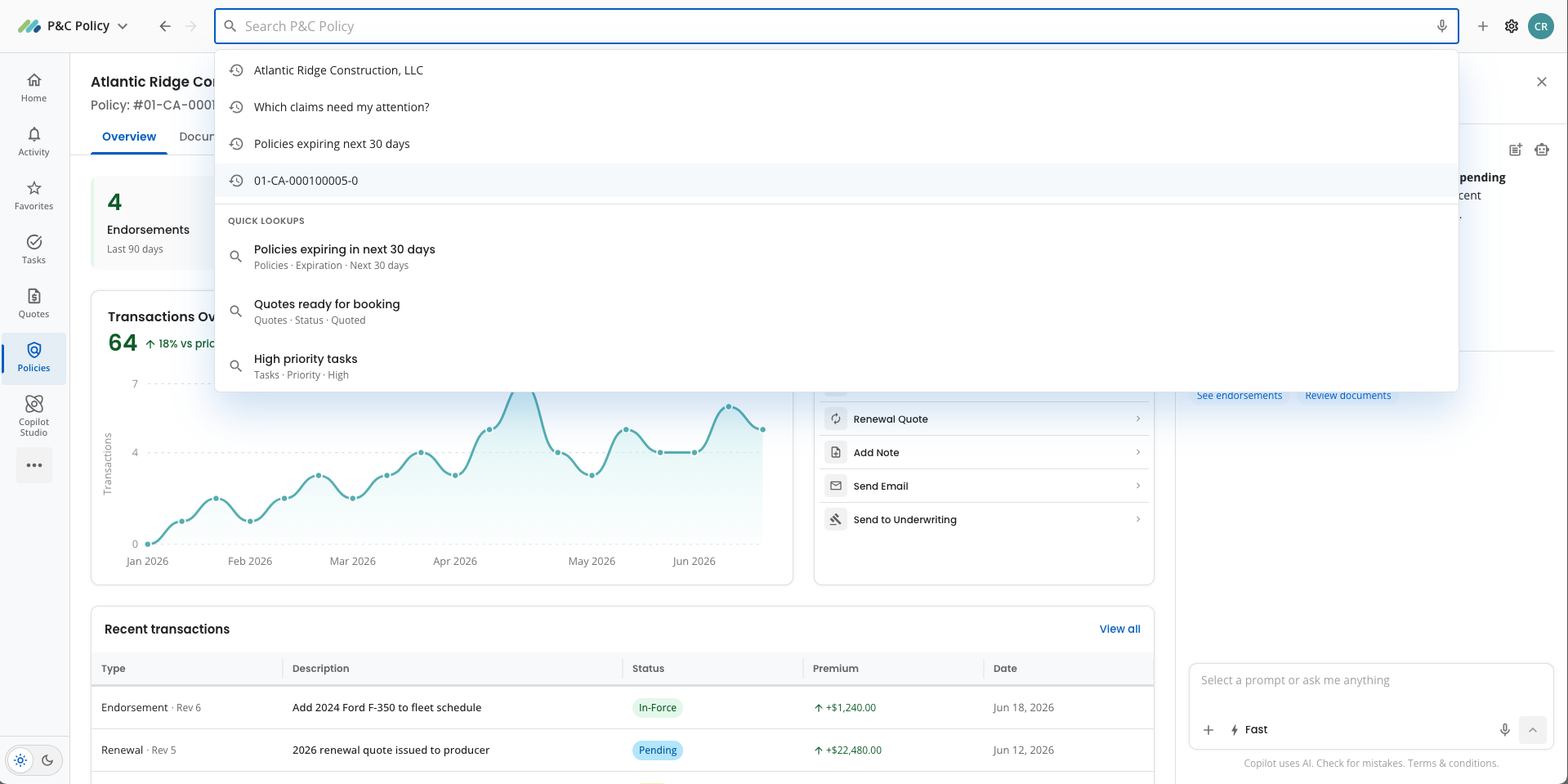Open the Activity notifications bell
Image resolution: width=1568 pixels, height=784 pixels.
click(x=34, y=141)
